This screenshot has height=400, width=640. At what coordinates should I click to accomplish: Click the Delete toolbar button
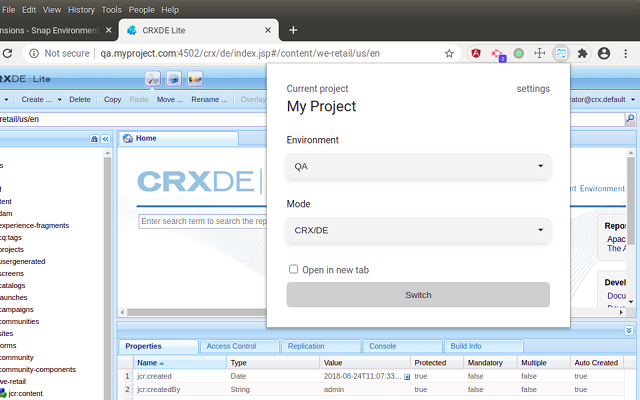click(80, 100)
